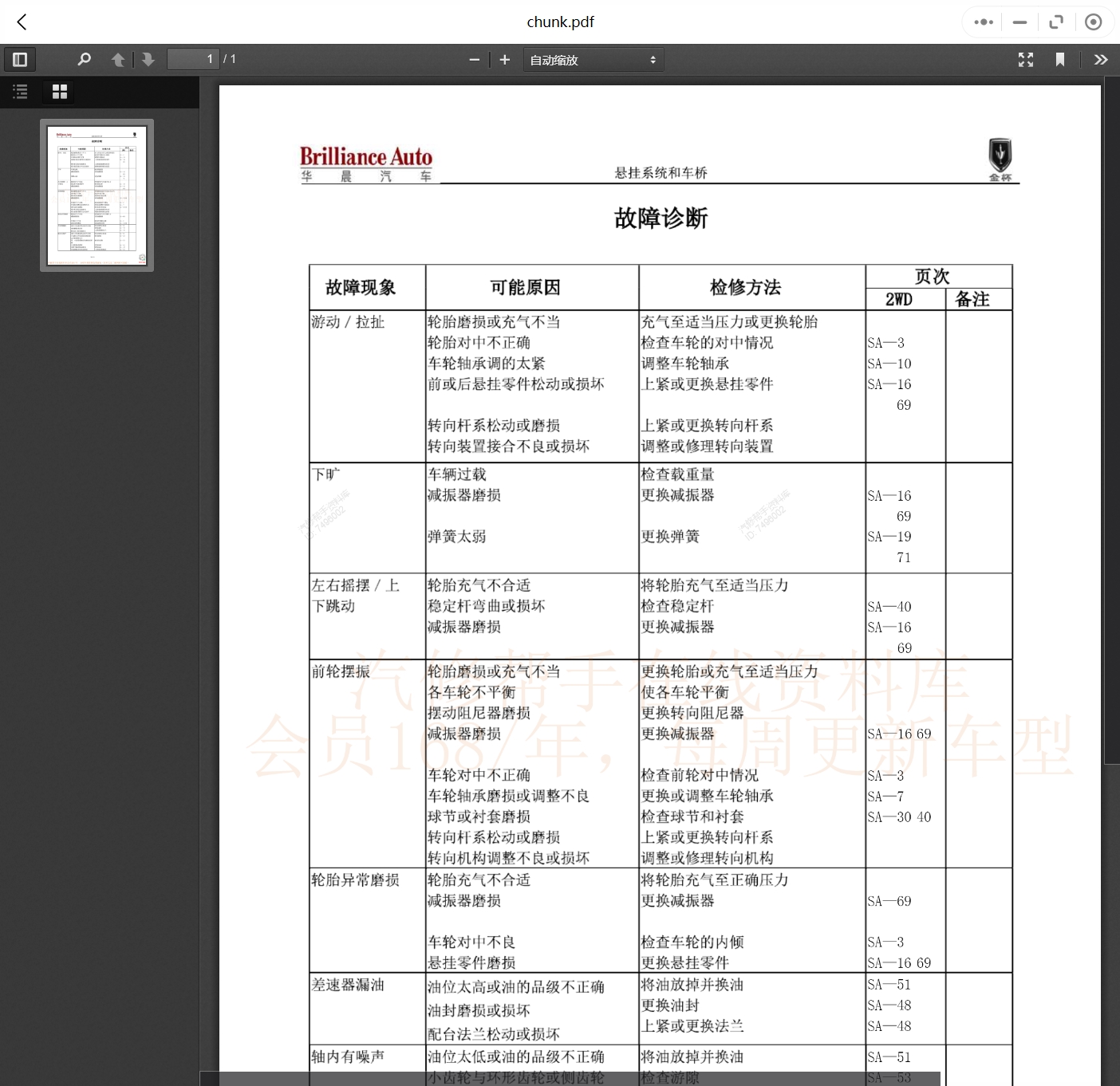Bookmark the current document view
Viewport: 1120px width, 1086px height.
tap(1060, 59)
